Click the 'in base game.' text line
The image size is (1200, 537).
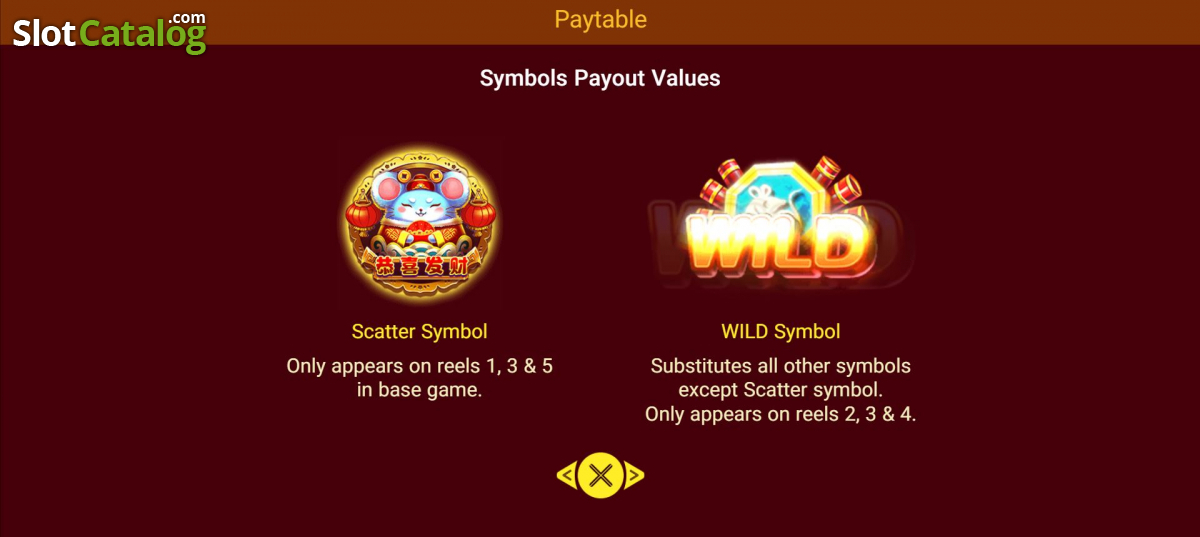tap(420, 390)
